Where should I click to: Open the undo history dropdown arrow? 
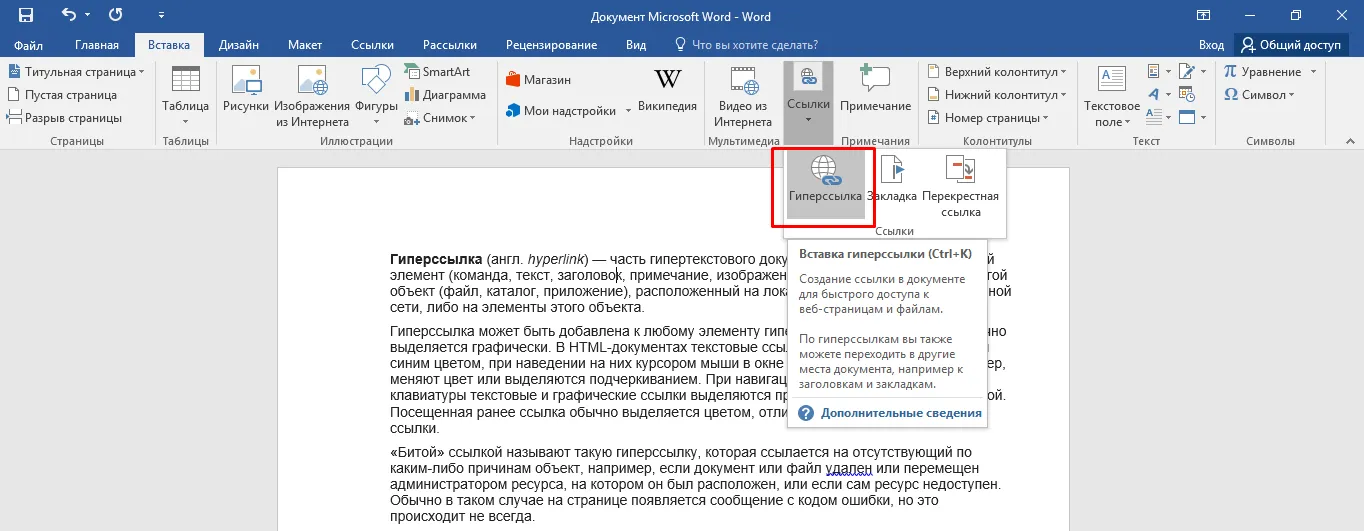87,16
